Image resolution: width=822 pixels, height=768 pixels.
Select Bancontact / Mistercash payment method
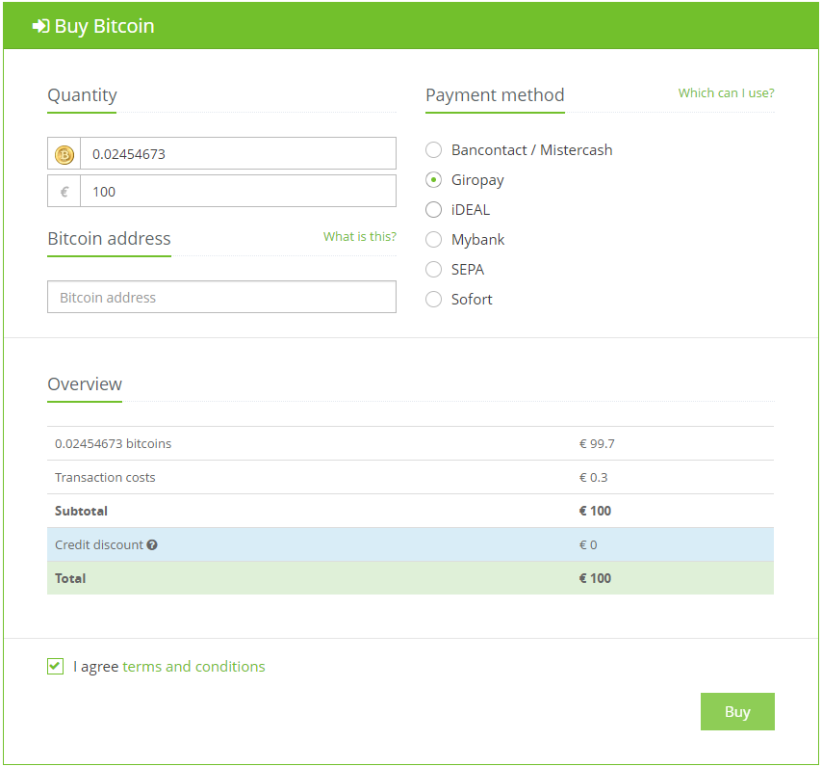(x=434, y=150)
